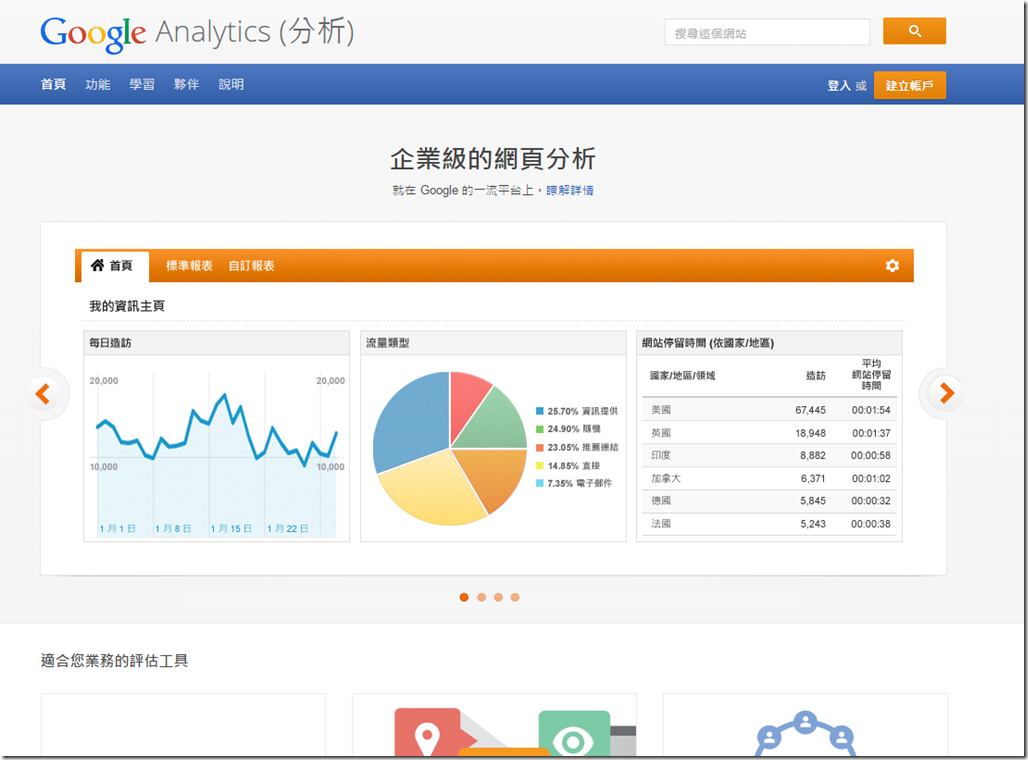The width and height of the screenshot is (1028, 760).
Task: Click the 適合您業務的評估工具 heading
Action: pyautogui.click(x=114, y=660)
